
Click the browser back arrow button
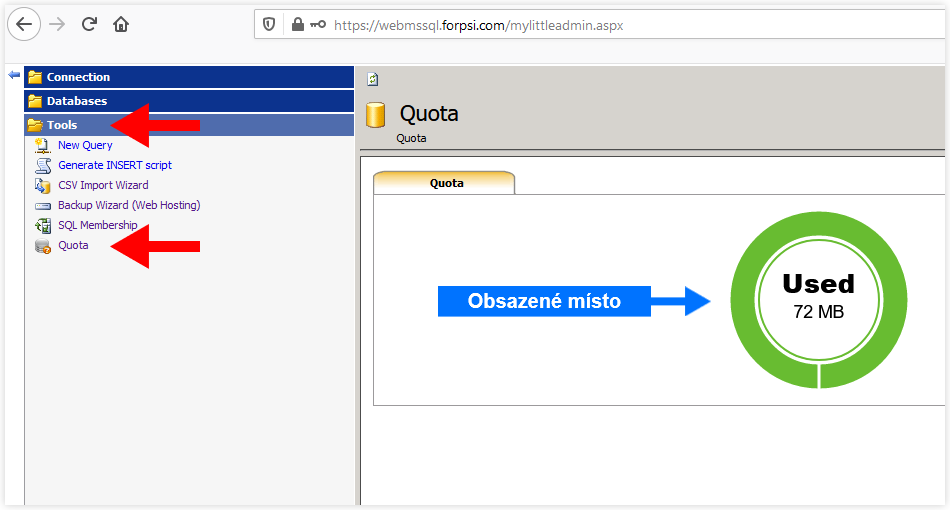24,24
